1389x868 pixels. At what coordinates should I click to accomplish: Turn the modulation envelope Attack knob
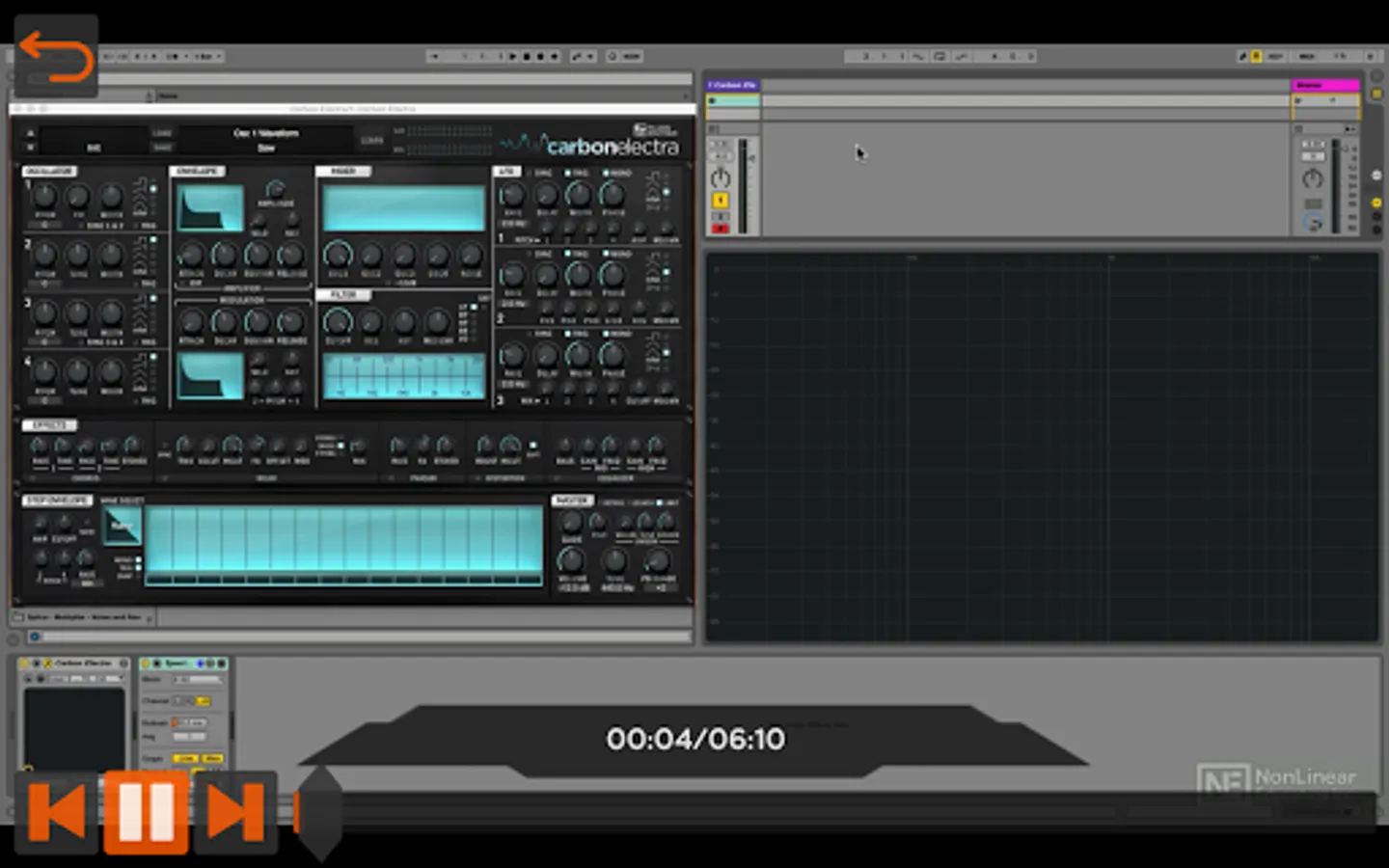click(x=191, y=322)
